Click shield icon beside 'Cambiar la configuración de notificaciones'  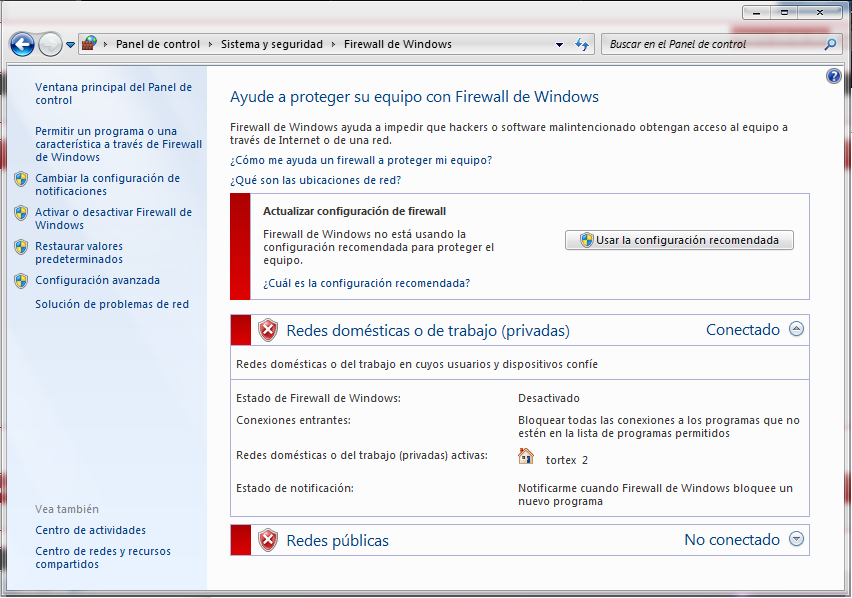point(21,179)
